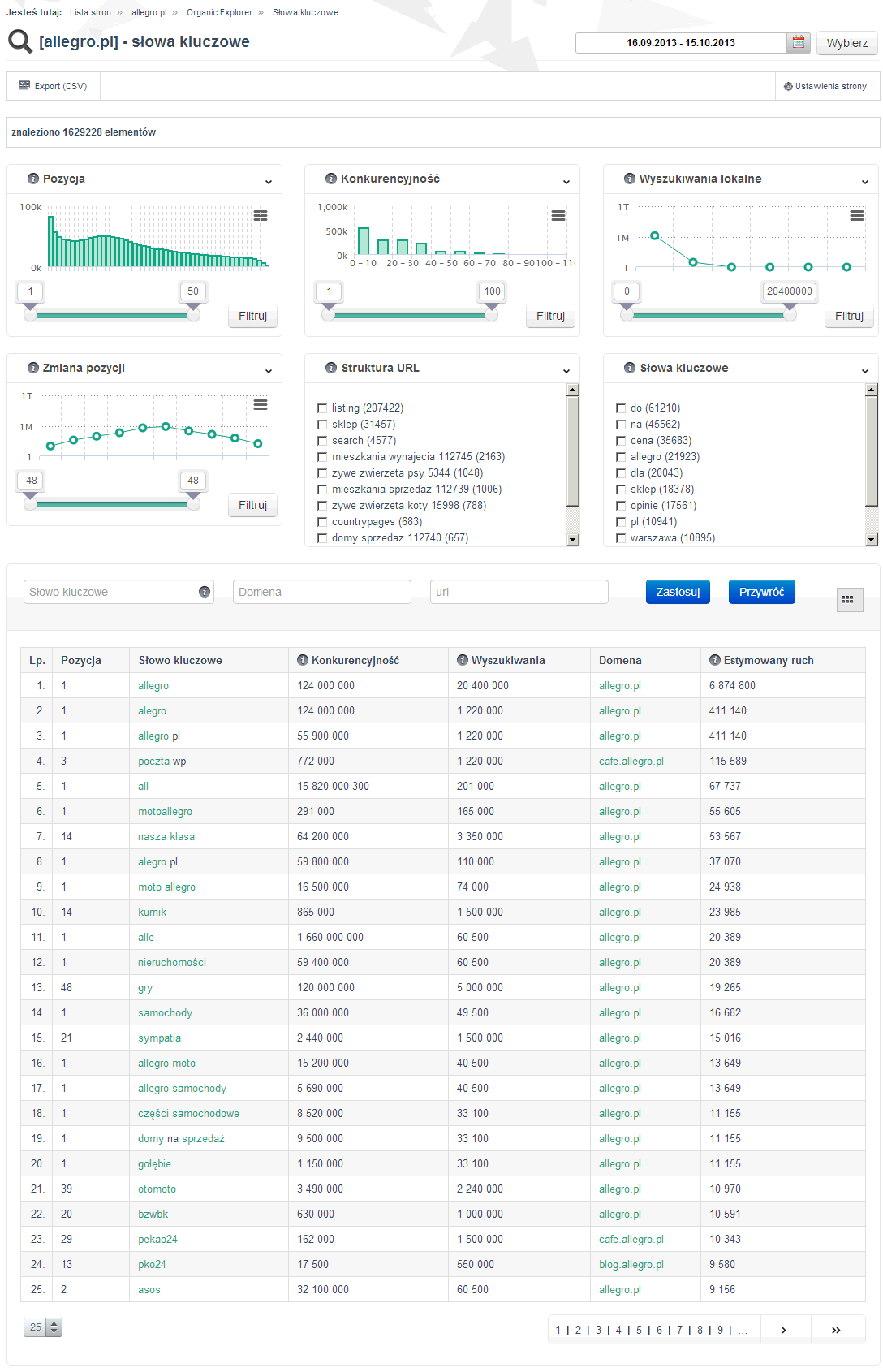Collapse the Struktura URL panel chevron
The width and height of the screenshot is (883, 1372).
[x=566, y=371]
